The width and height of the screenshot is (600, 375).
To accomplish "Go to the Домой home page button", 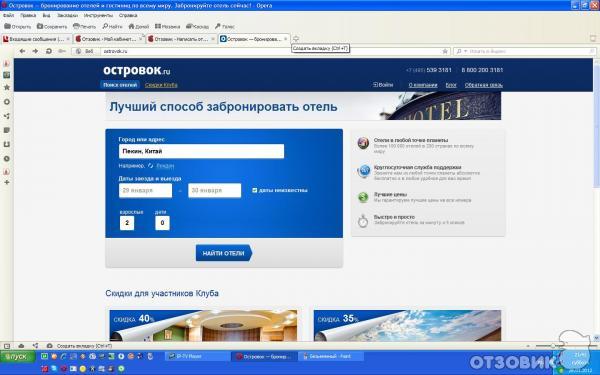I will tap(139, 26).
